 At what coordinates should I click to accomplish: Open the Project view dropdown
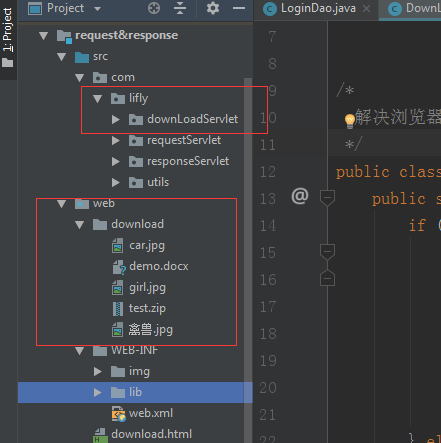97,9
